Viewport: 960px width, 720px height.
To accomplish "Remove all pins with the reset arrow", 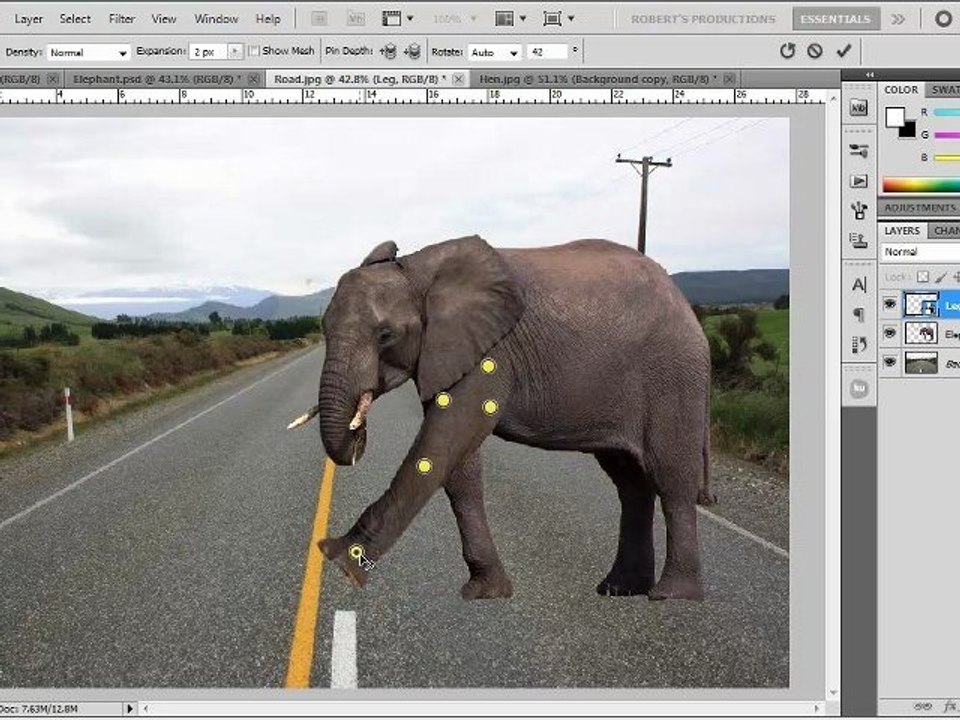I will pos(787,51).
